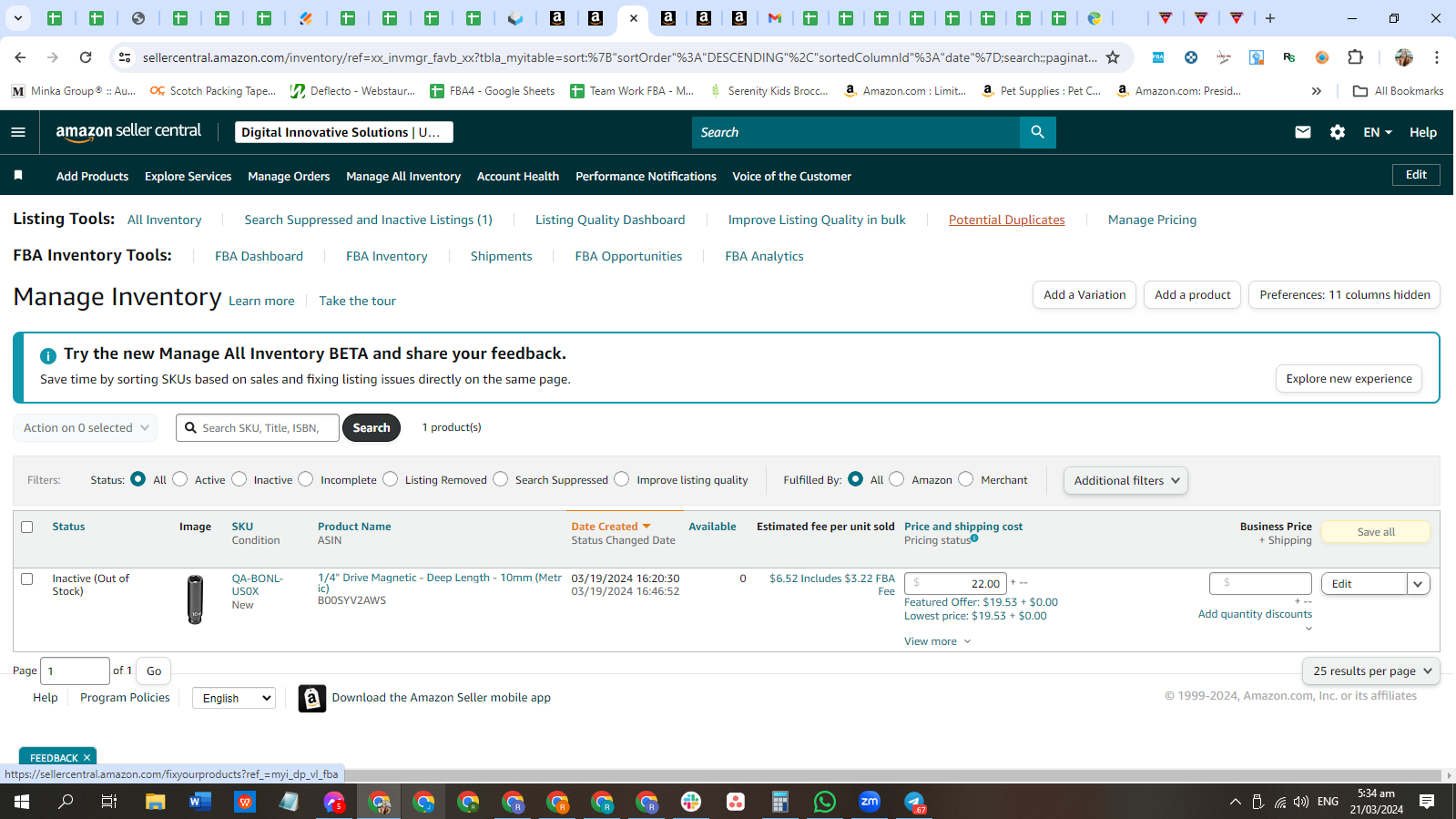Open the English language dropdown
The image size is (1456, 819).
[234, 698]
